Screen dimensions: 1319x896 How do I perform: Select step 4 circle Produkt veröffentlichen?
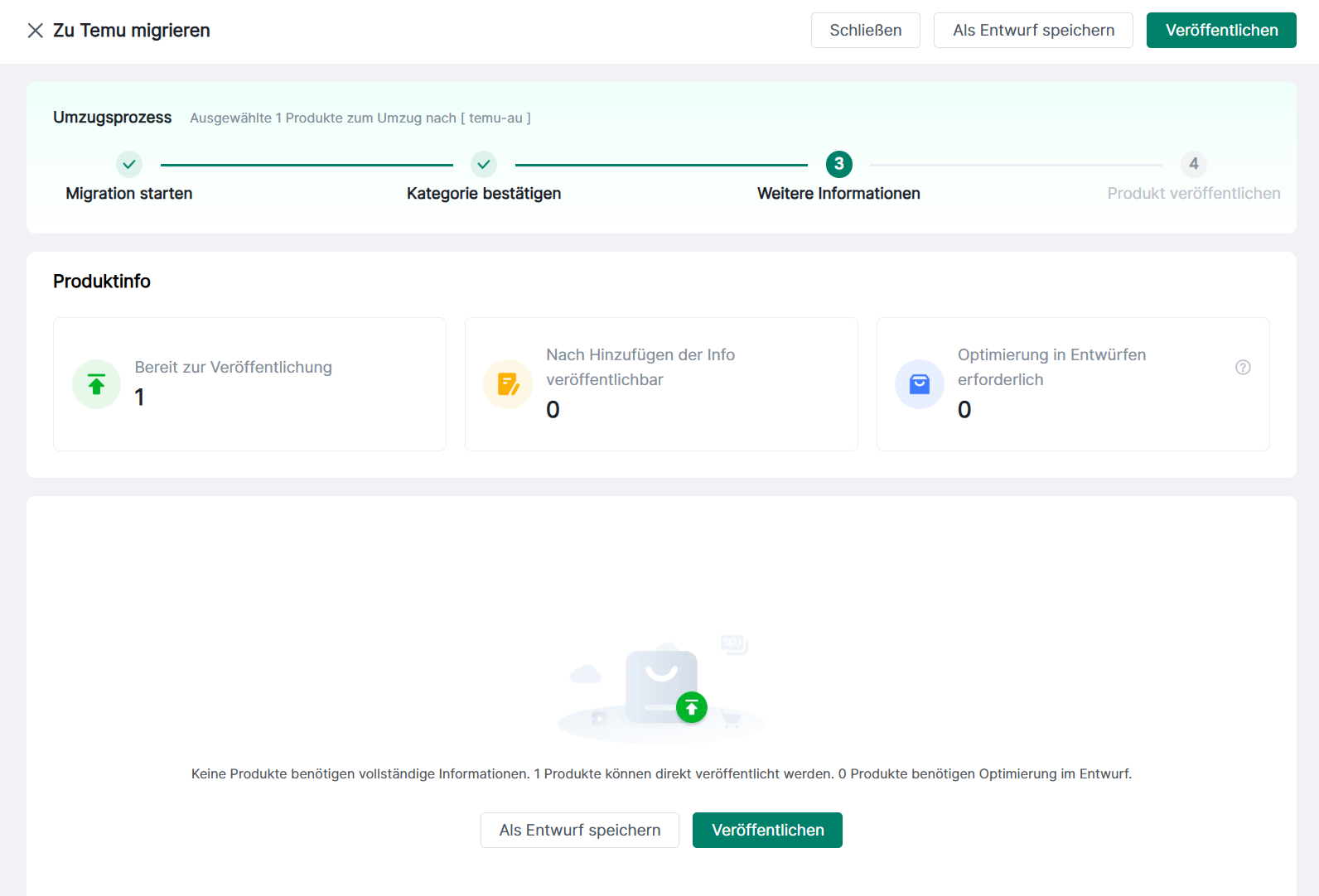[1193, 164]
